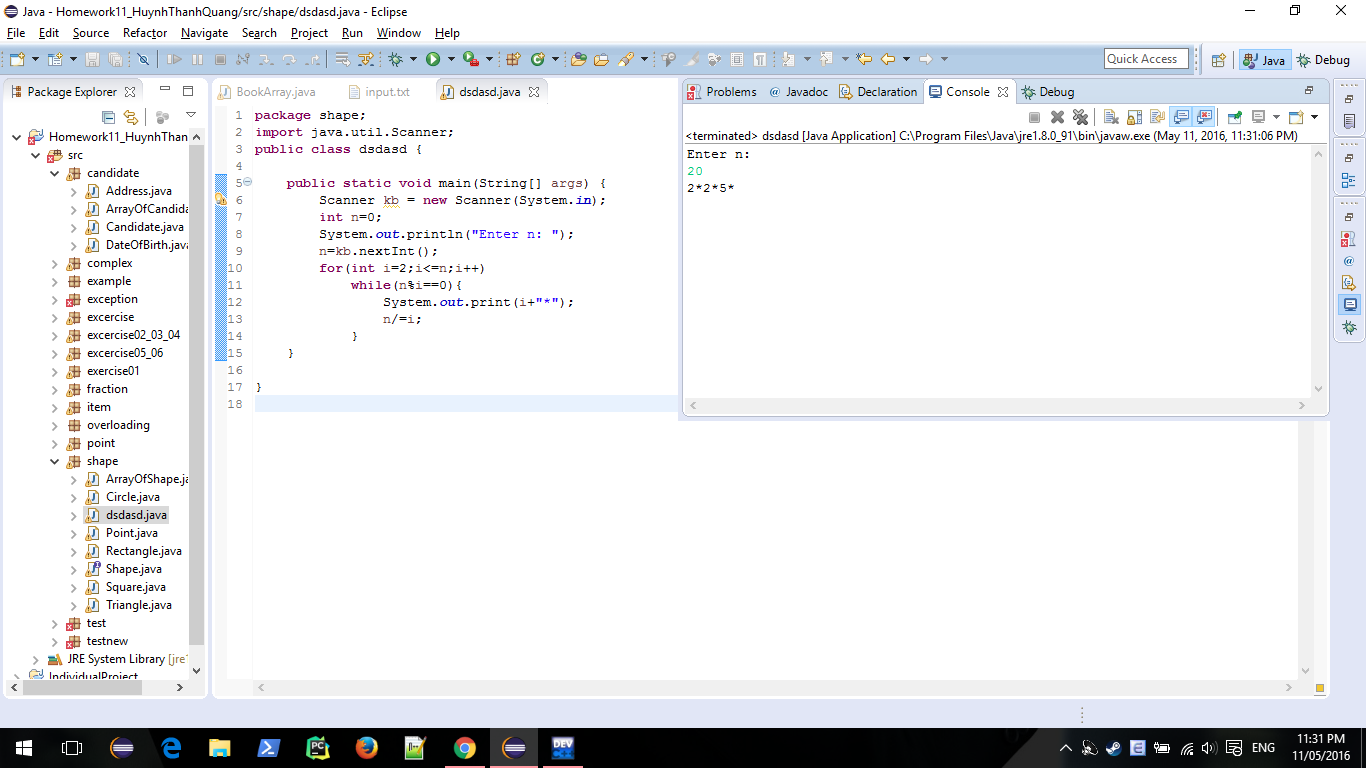Run the program with the green Run button
1366x768 pixels.
pyautogui.click(x=433, y=60)
